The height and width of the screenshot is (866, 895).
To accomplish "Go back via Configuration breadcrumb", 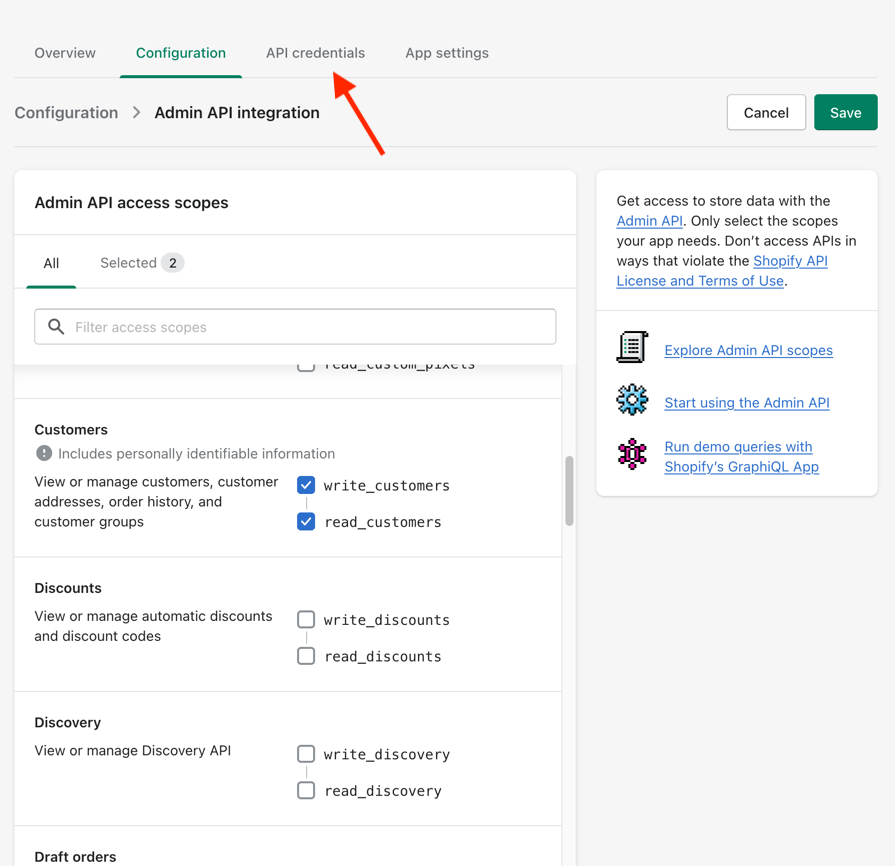I will click(66, 112).
